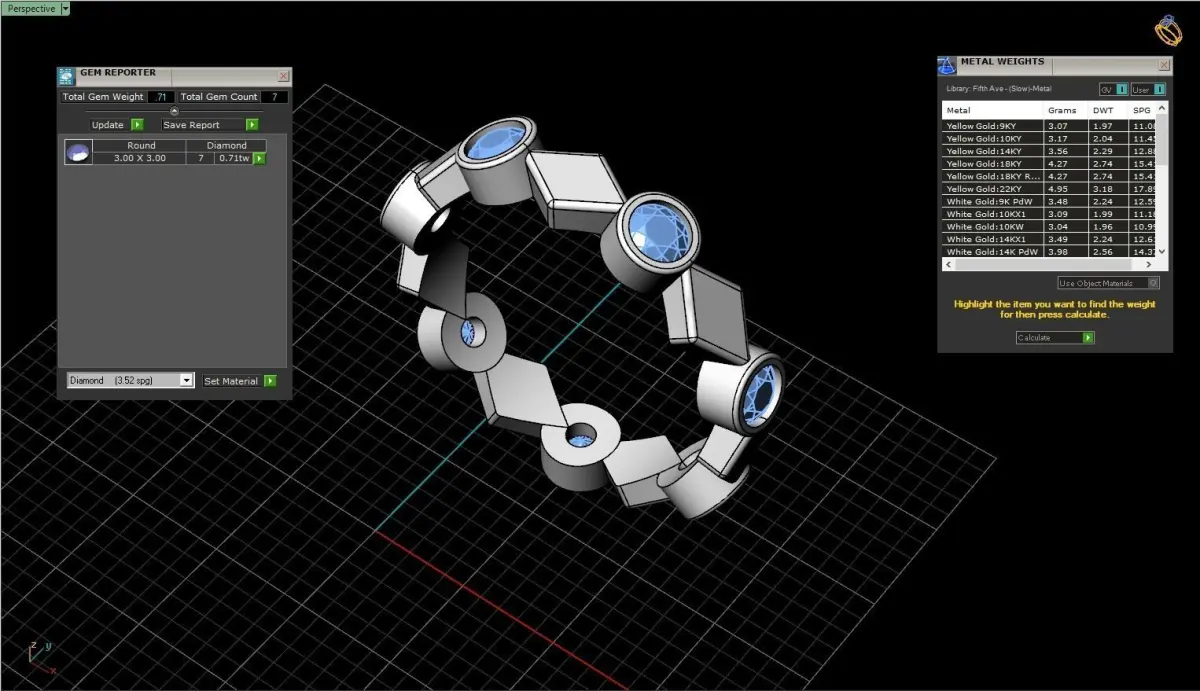This screenshot has width=1200, height=691.
Task: Sort by the Grams column header
Action: 1065,110
